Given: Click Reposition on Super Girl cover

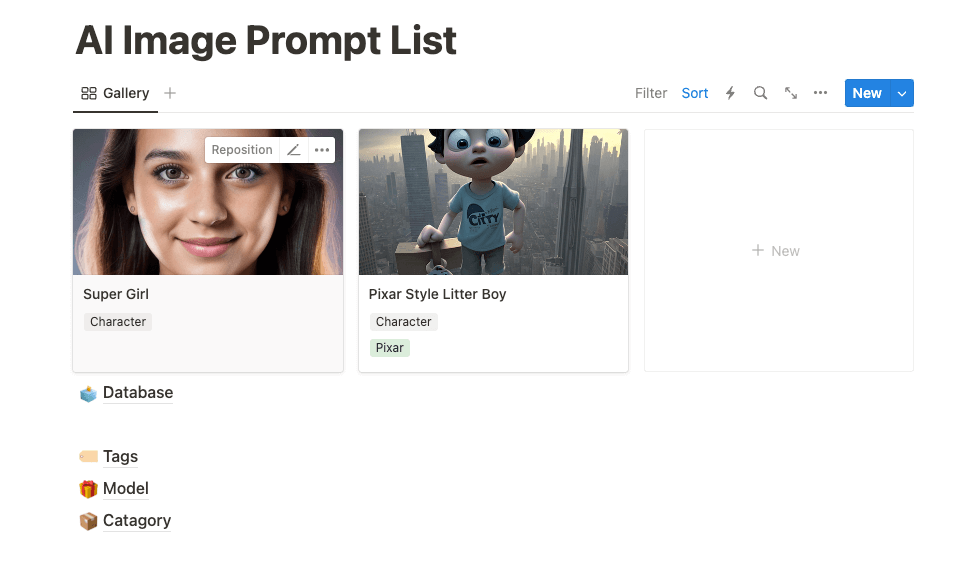Looking at the screenshot, I should click(242, 150).
